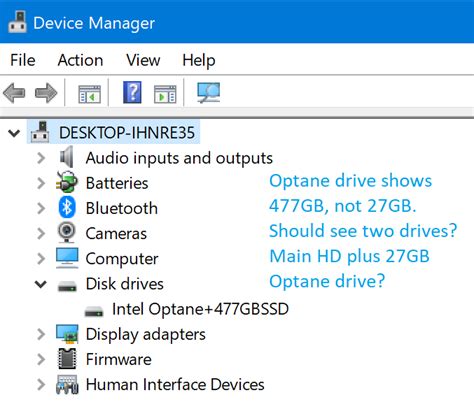Expand Audio inputs and outputs
The image size is (474, 402).
pos(41,158)
